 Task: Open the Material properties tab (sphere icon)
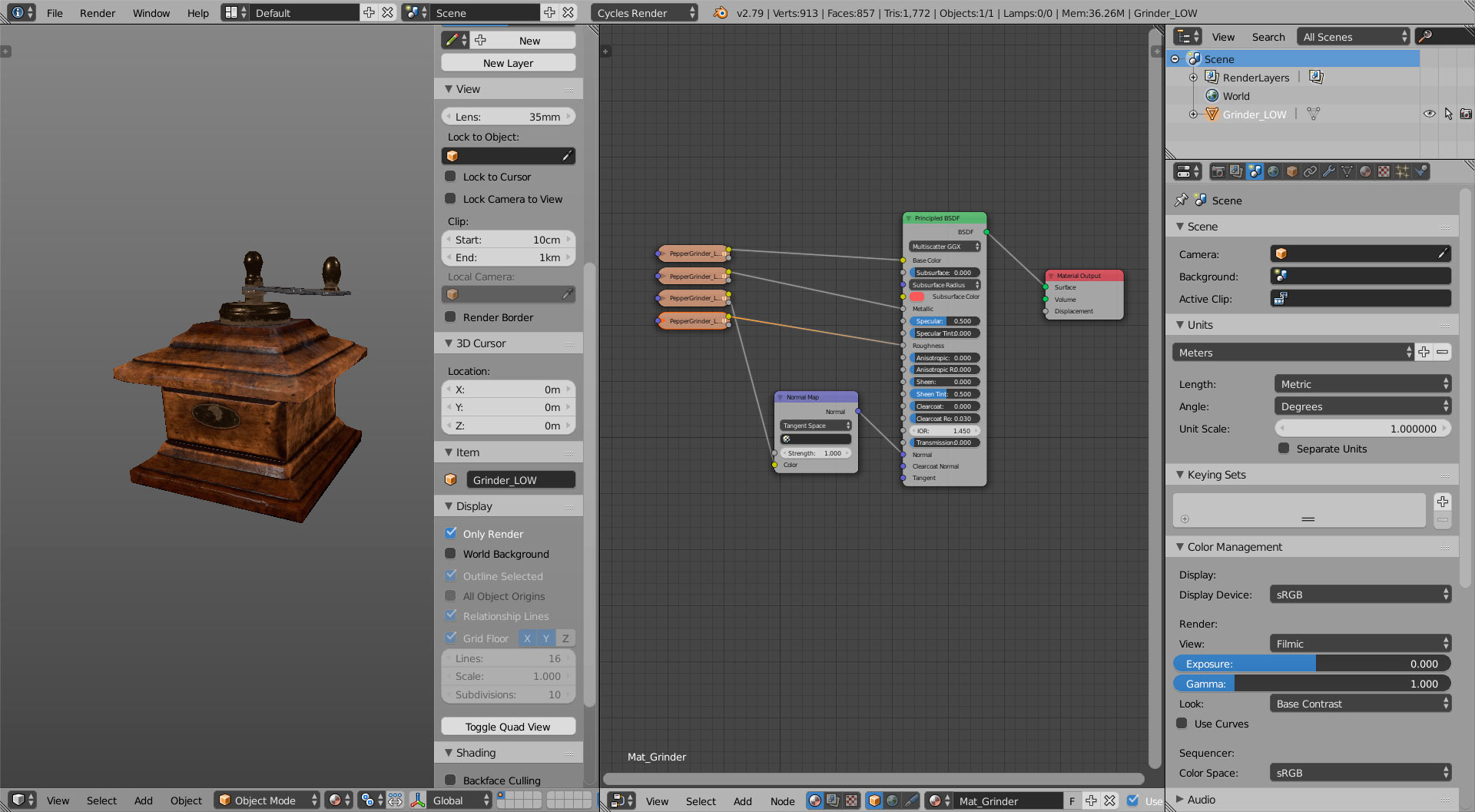(1366, 171)
